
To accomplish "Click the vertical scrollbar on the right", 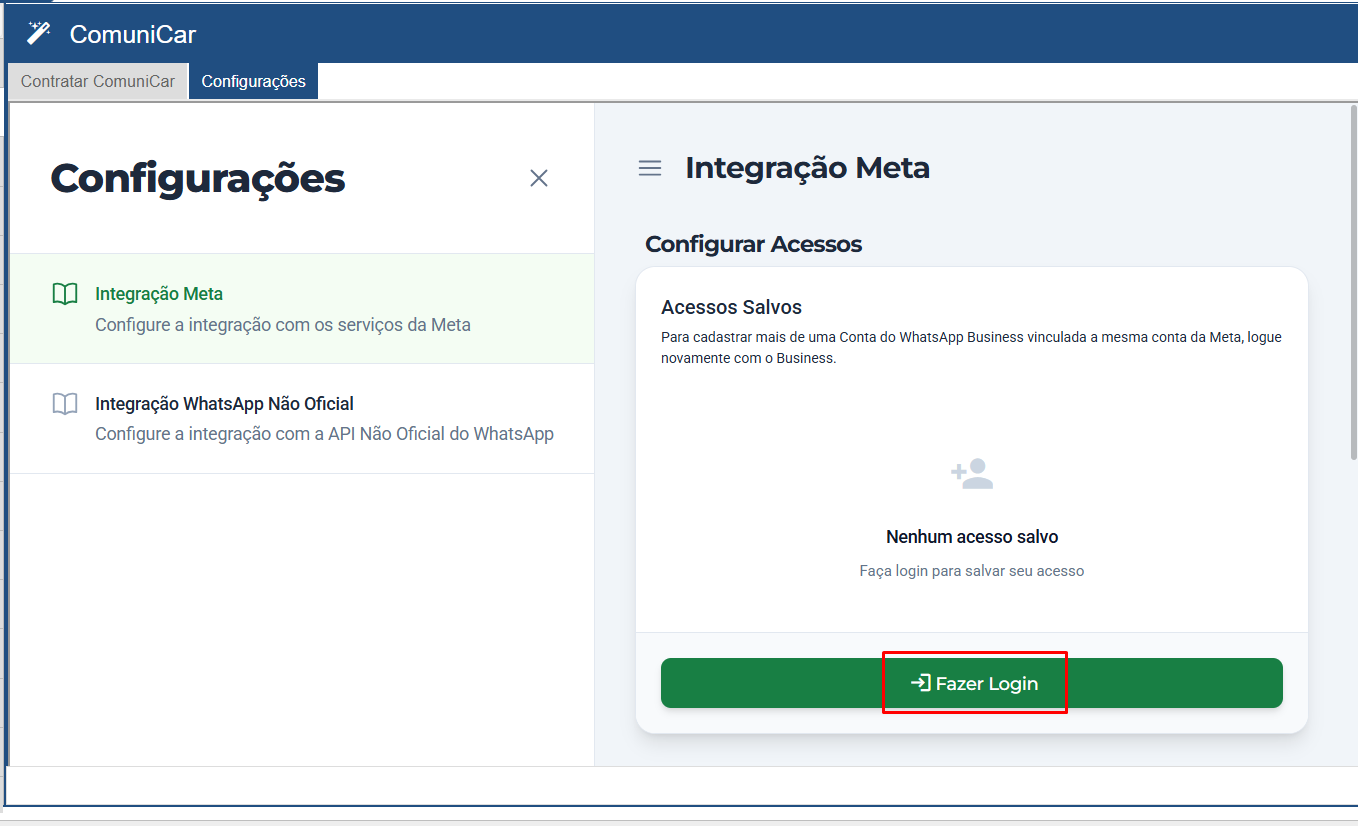I will pos(1354,282).
